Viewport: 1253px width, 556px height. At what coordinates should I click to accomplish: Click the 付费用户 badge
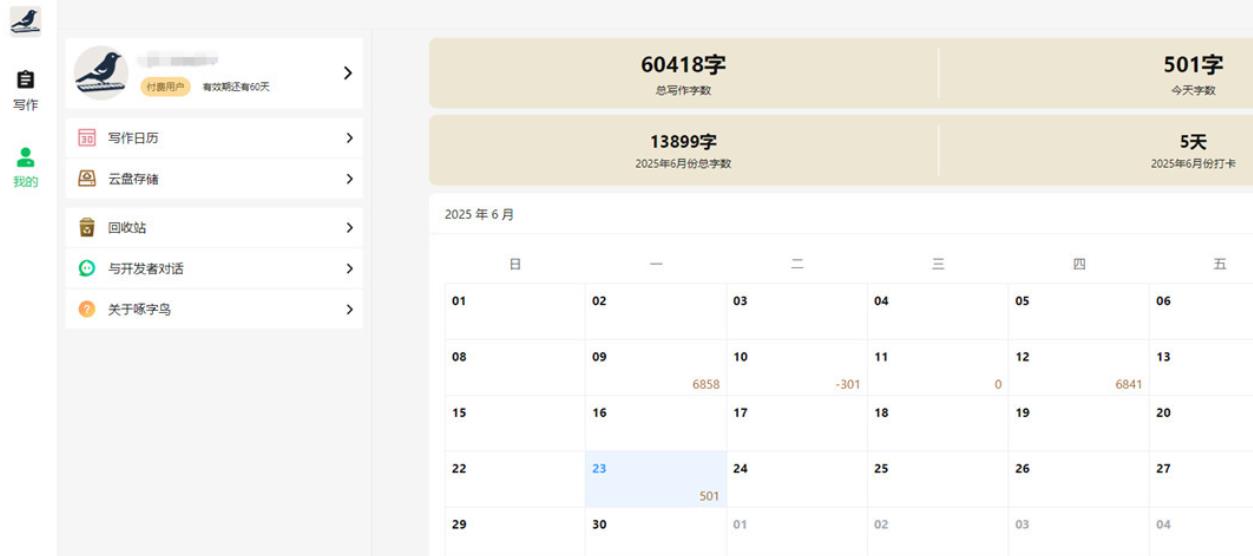click(167, 86)
